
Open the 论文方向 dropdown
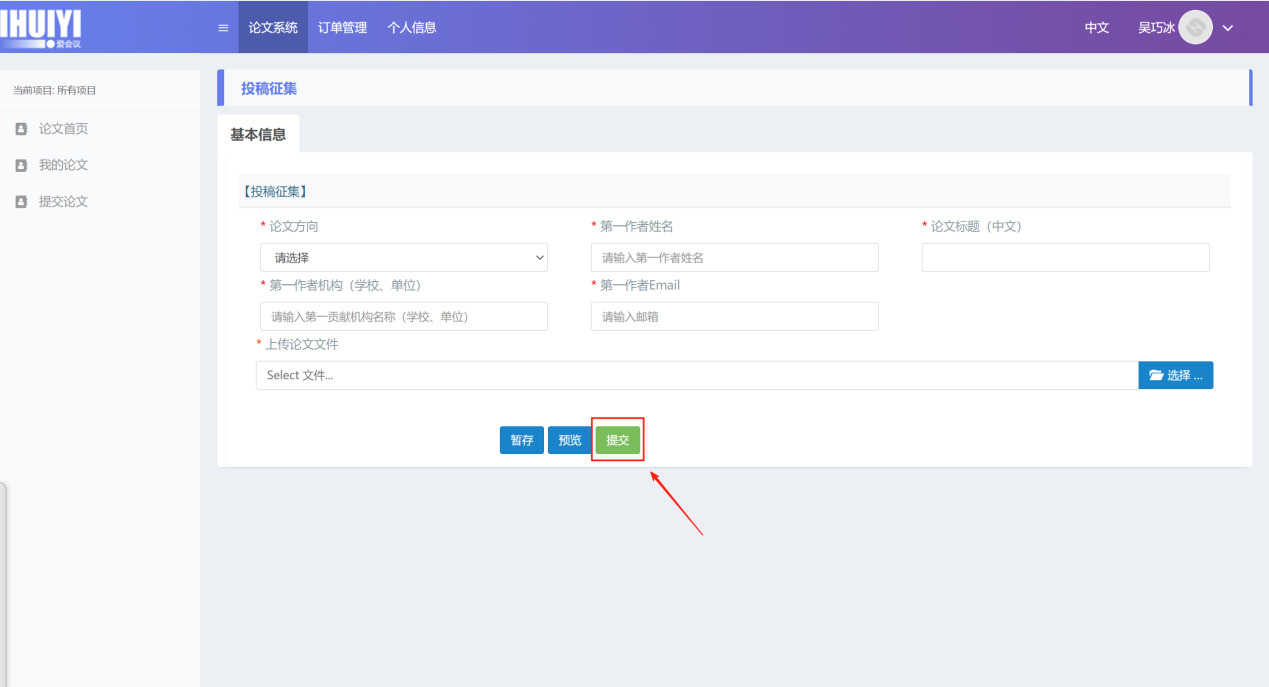(403, 258)
